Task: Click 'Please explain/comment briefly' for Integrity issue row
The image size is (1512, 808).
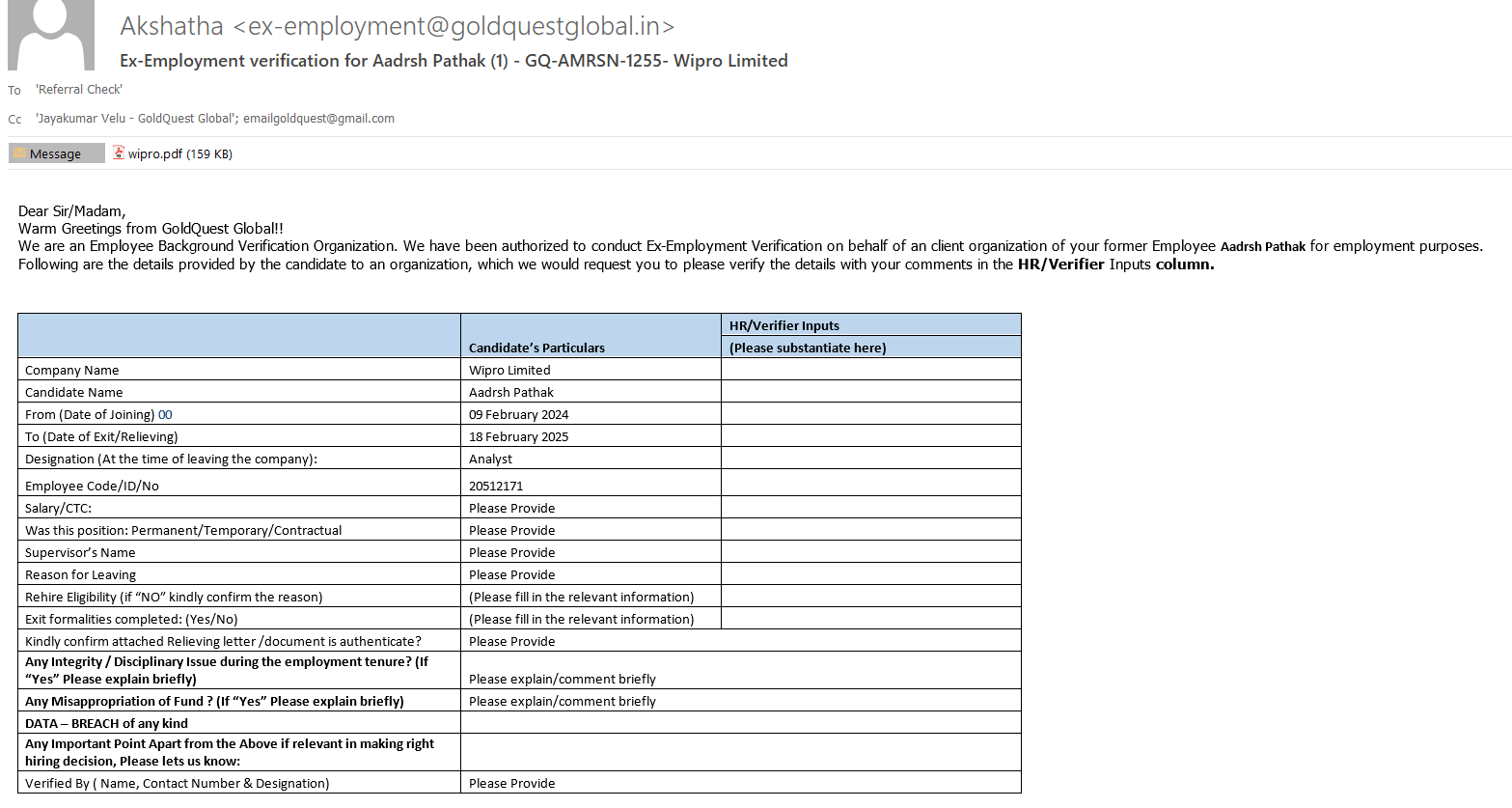Action: 563,679
